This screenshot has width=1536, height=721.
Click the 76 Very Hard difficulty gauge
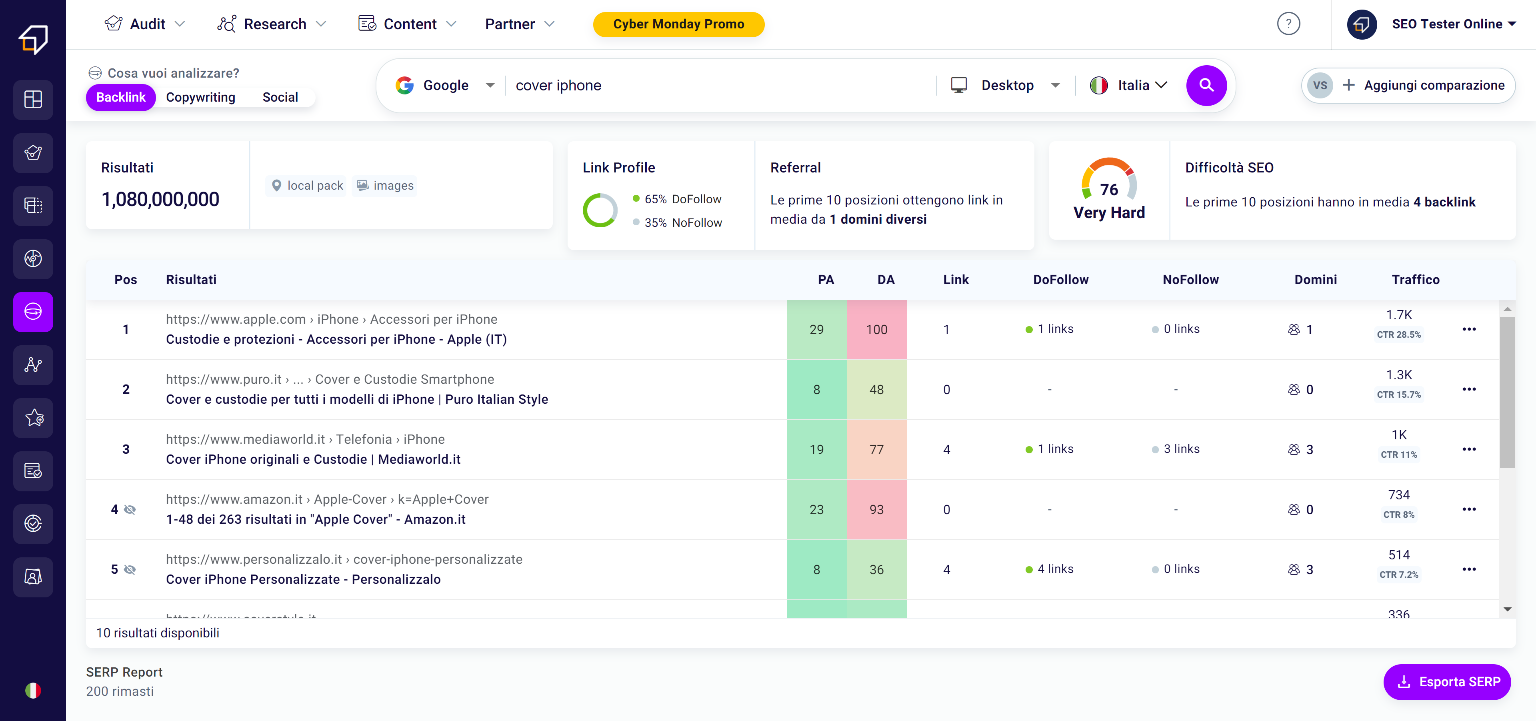pos(1109,190)
